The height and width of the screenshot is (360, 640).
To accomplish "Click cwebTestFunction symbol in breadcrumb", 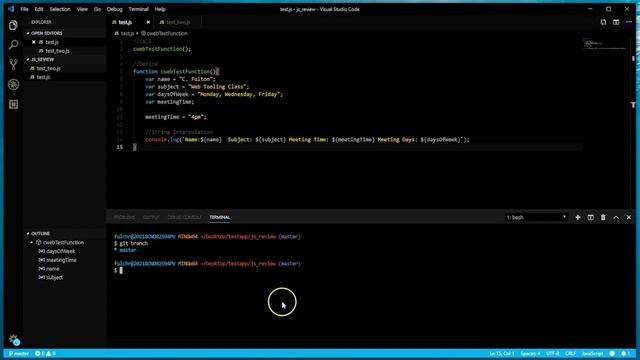I will [x=164, y=33].
